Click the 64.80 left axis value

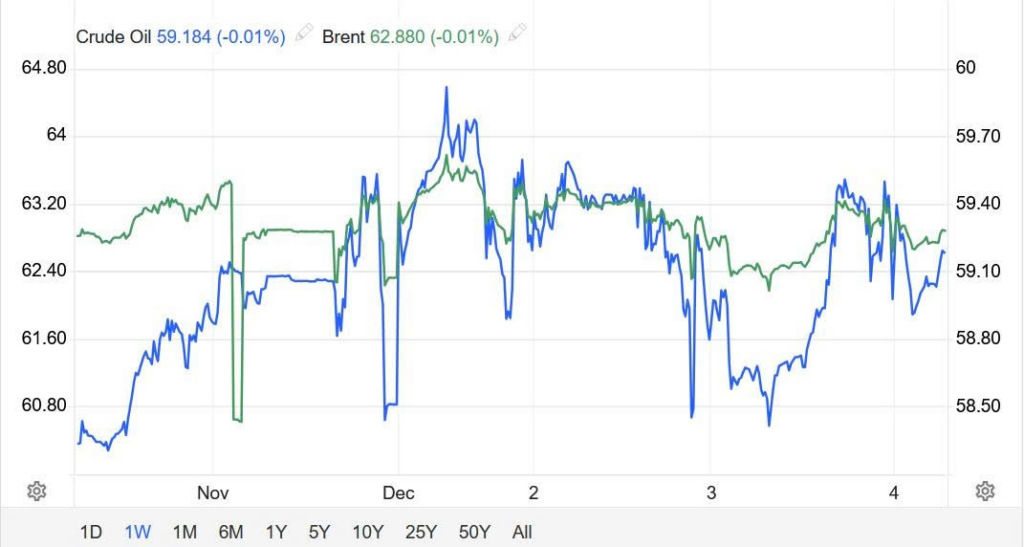click(43, 68)
